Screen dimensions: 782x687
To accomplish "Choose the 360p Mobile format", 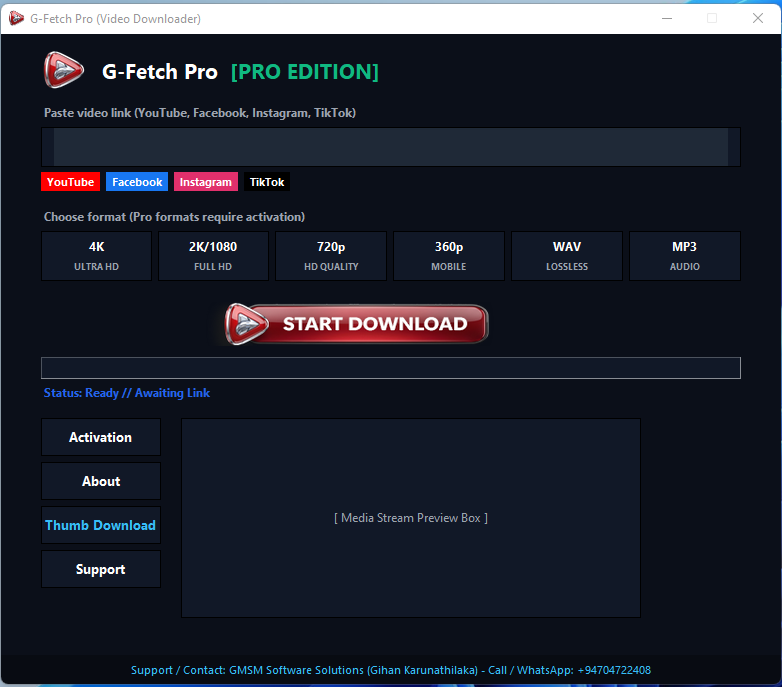I will click(449, 256).
